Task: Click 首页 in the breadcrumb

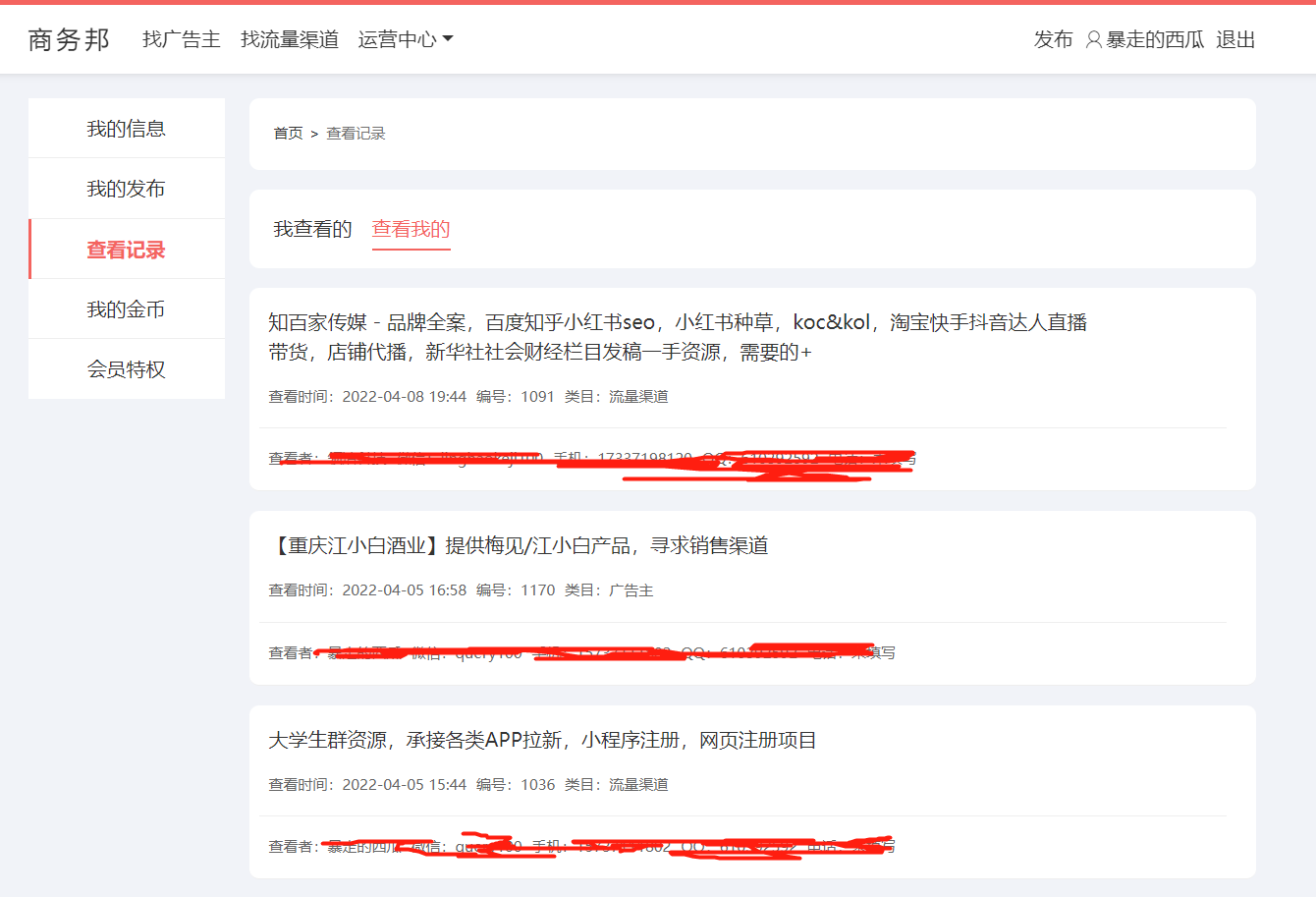Action: [x=289, y=134]
